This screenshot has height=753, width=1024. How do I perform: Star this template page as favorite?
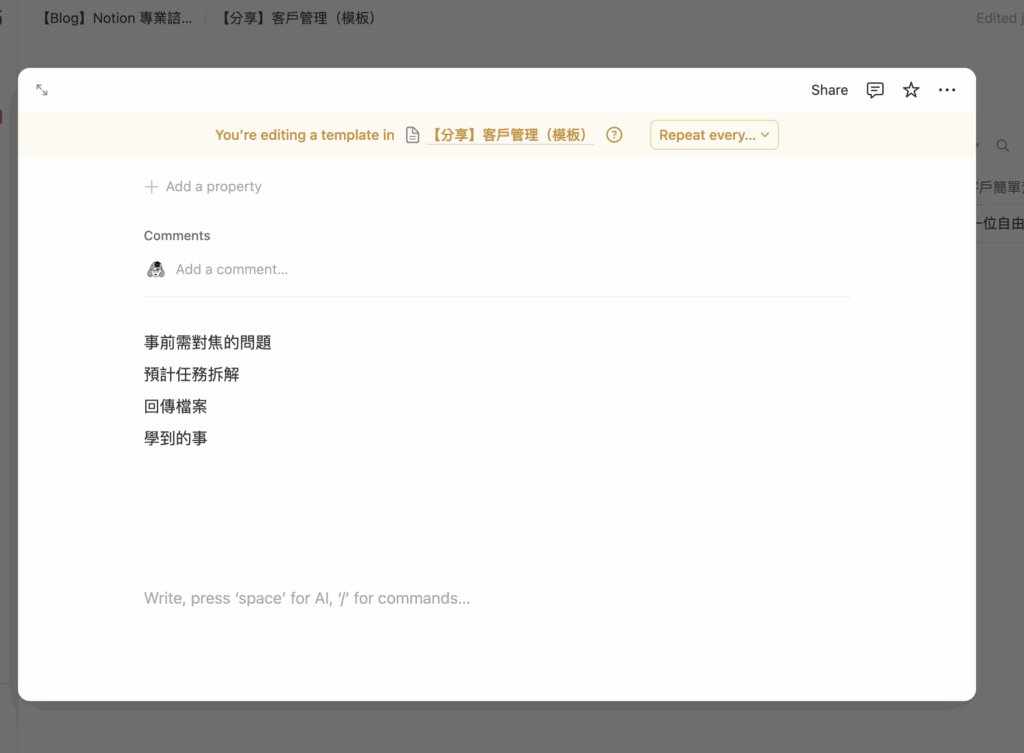(911, 90)
